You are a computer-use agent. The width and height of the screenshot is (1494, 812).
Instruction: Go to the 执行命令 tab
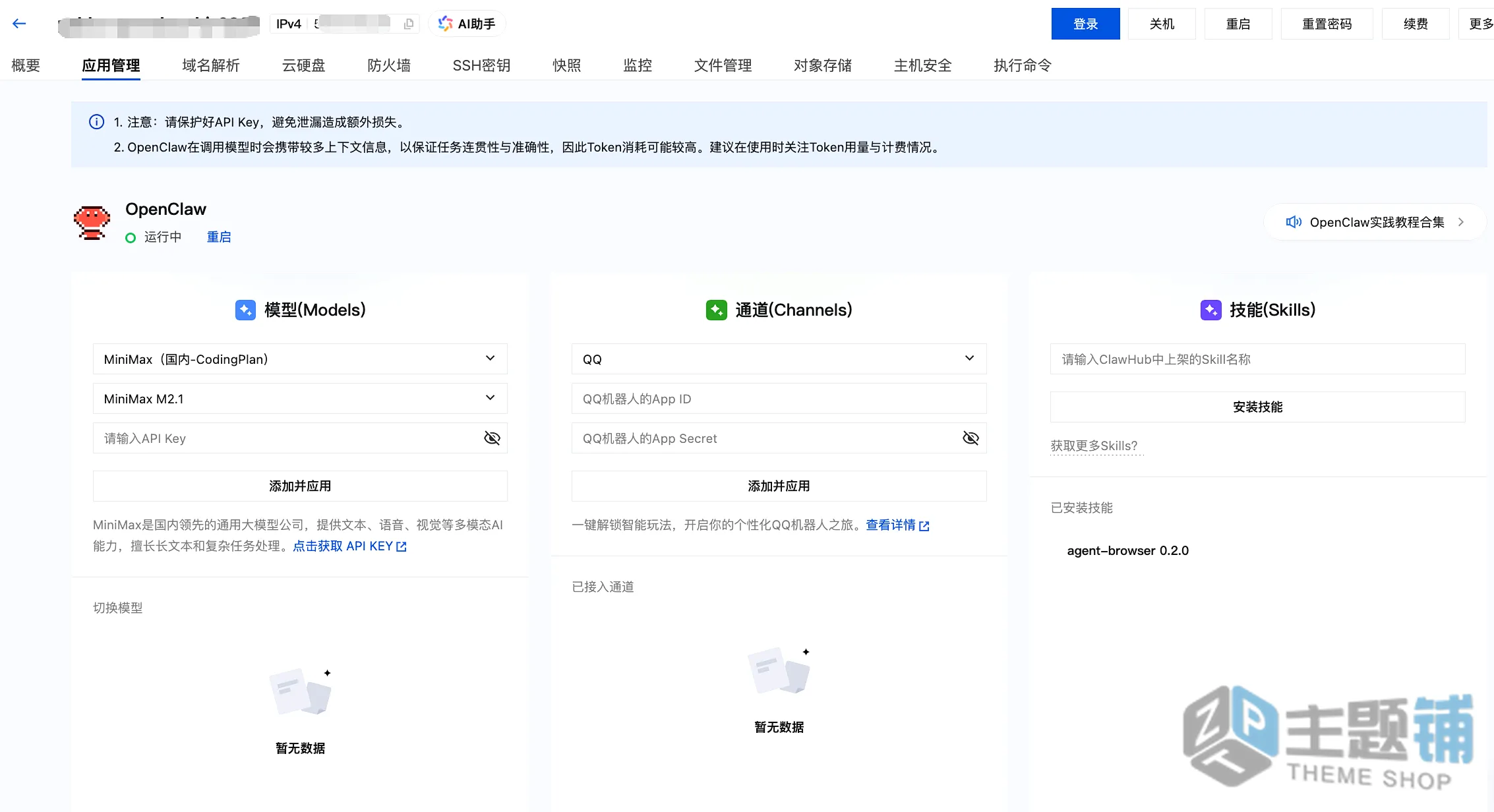click(1023, 65)
